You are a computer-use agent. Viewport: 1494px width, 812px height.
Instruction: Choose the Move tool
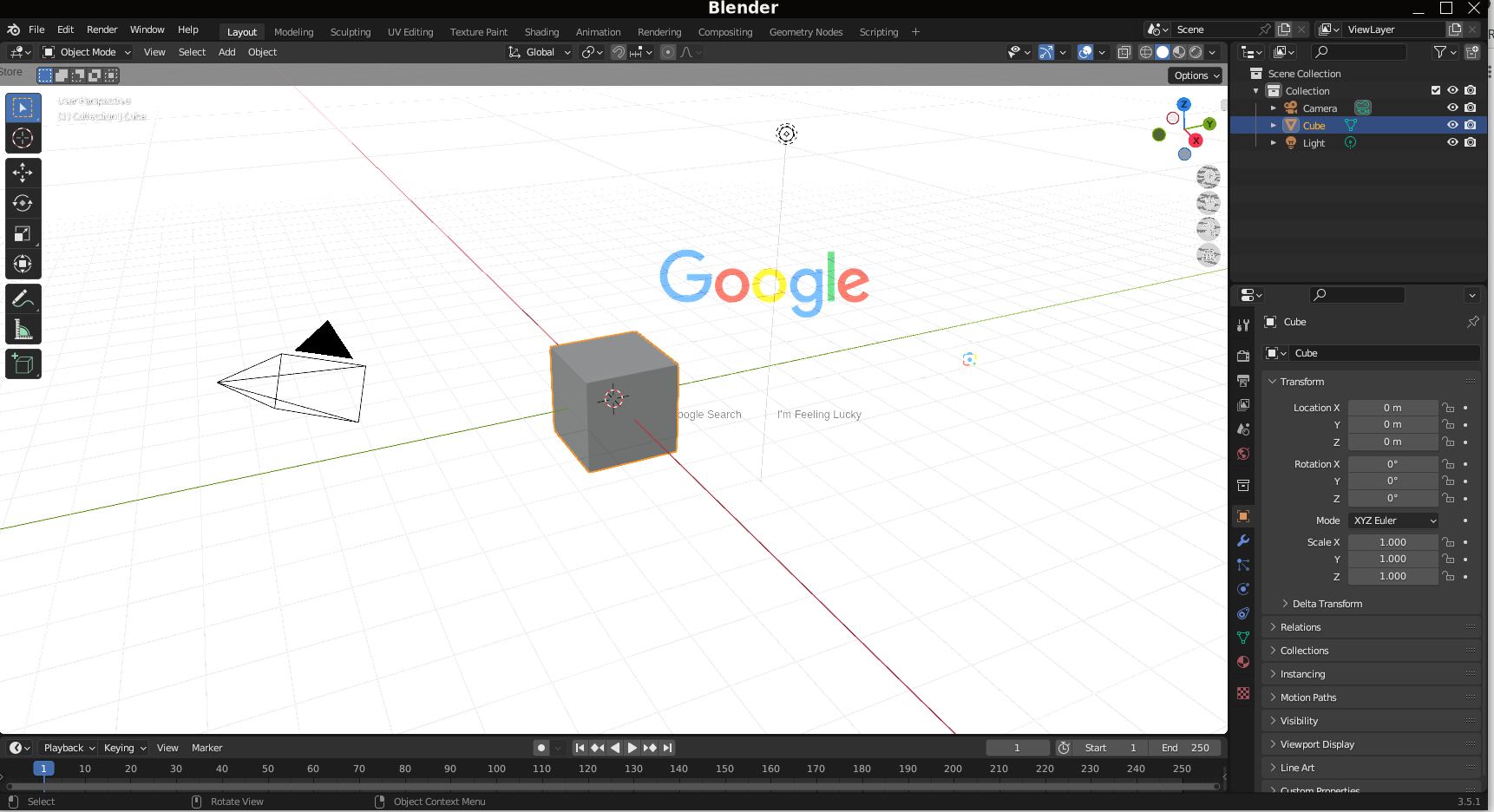click(x=23, y=173)
